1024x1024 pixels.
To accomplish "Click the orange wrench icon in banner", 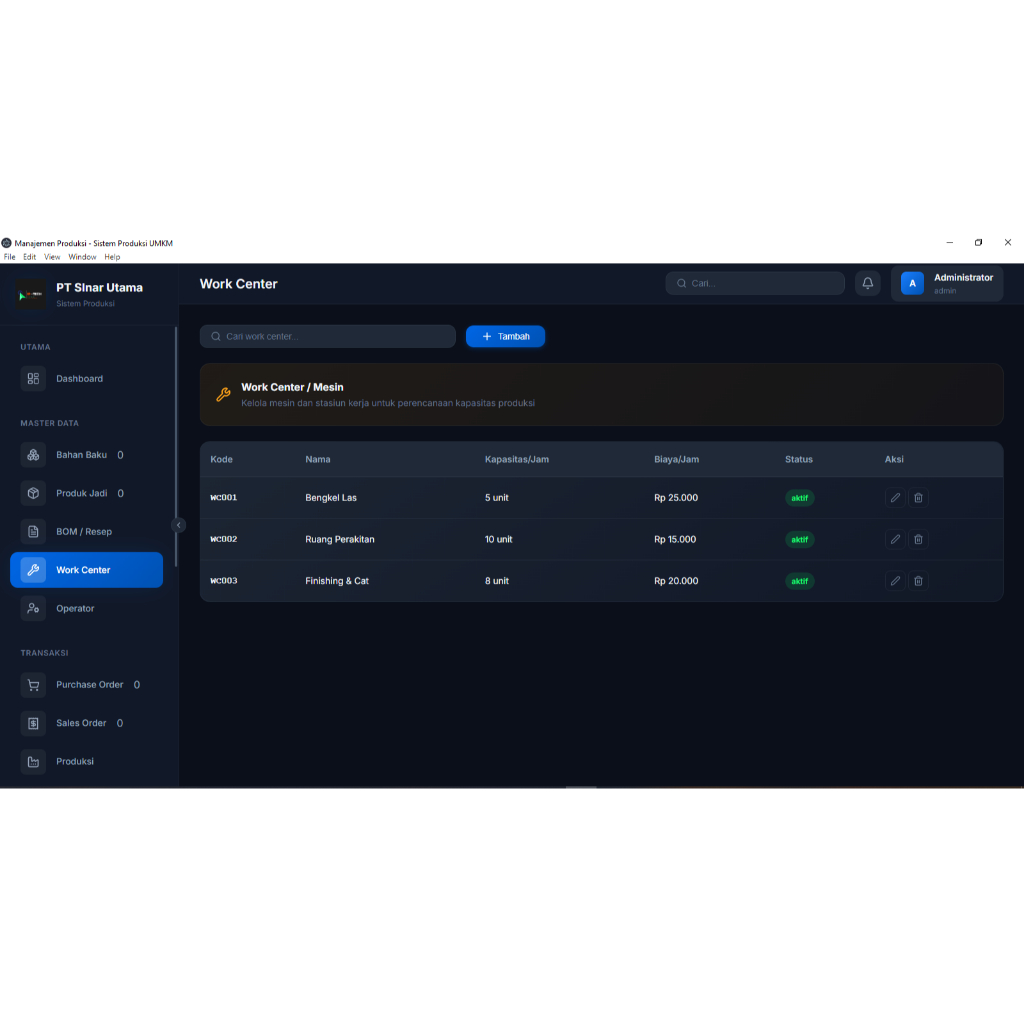I will pyautogui.click(x=223, y=394).
